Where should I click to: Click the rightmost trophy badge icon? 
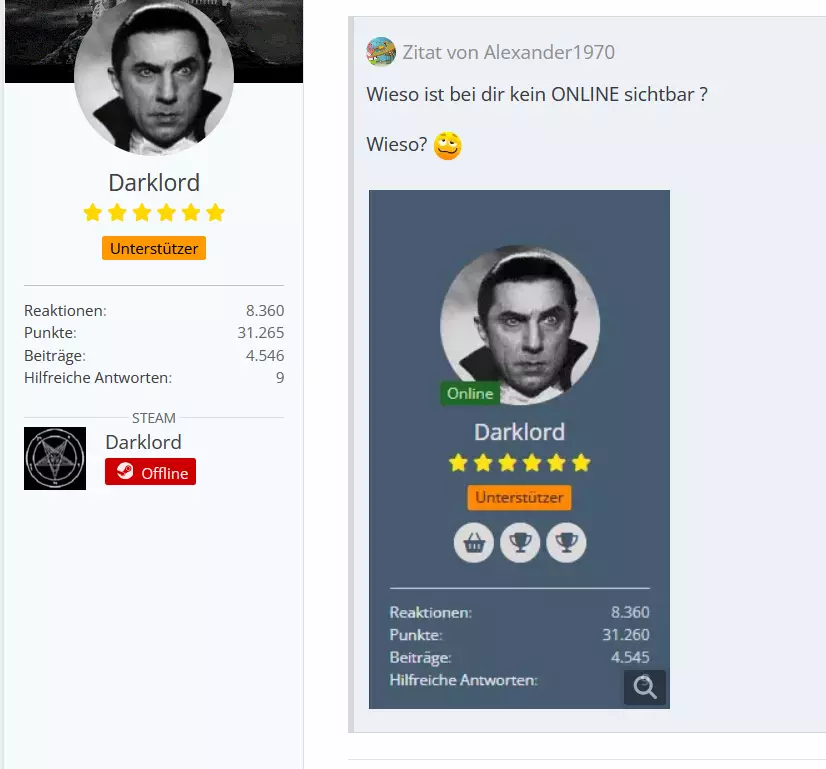click(x=566, y=543)
